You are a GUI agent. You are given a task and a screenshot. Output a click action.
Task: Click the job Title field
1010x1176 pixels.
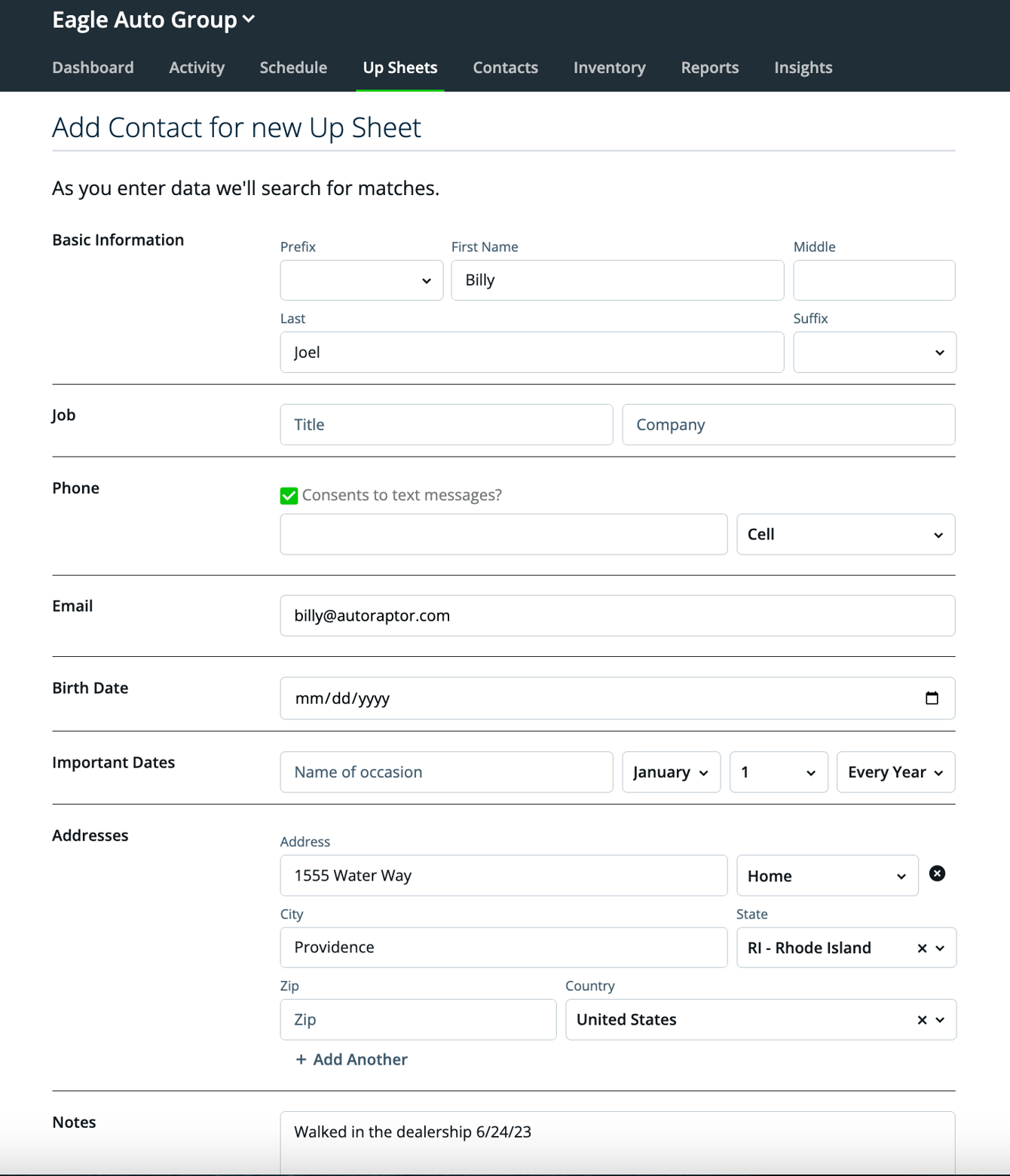pos(446,425)
